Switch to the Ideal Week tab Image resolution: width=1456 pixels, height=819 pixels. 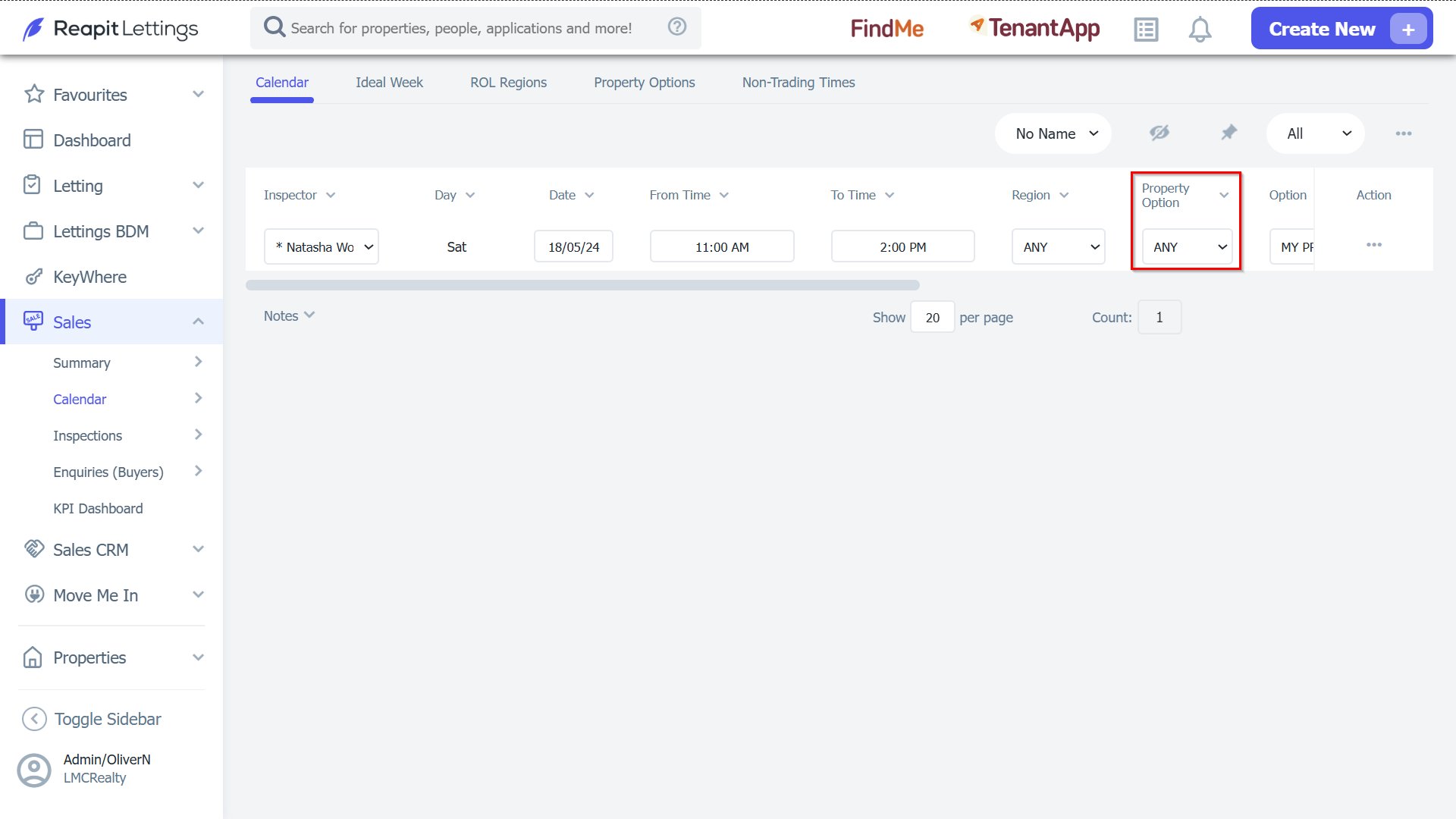point(389,83)
